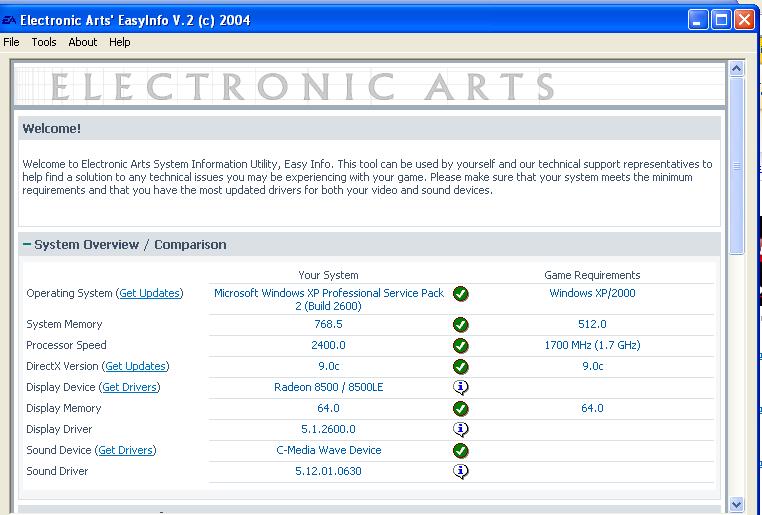Click the 5.1.2600.0 display driver value
This screenshot has height=515, width=762.
(328, 429)
